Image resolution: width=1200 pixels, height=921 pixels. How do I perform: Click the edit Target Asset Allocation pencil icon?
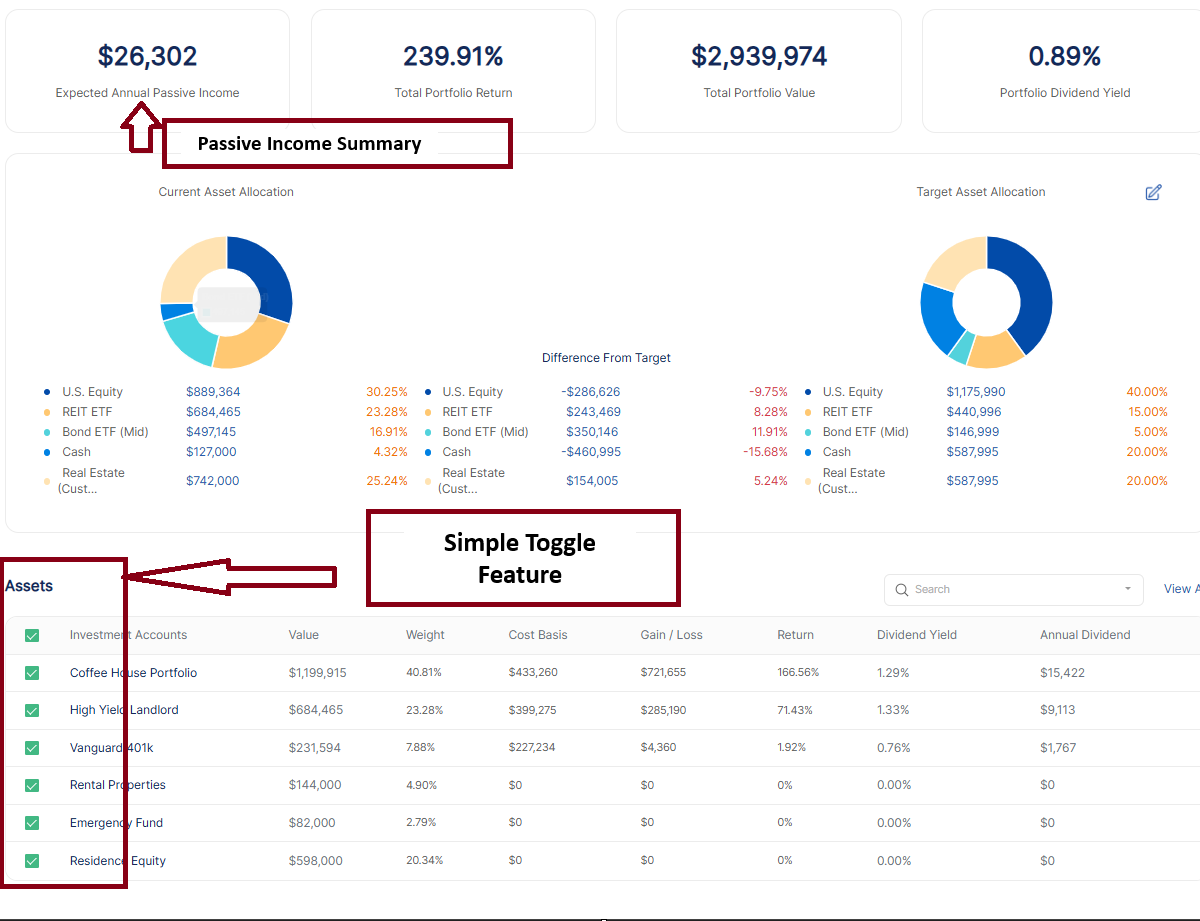pyautogui.click(x=1153, y=192)
